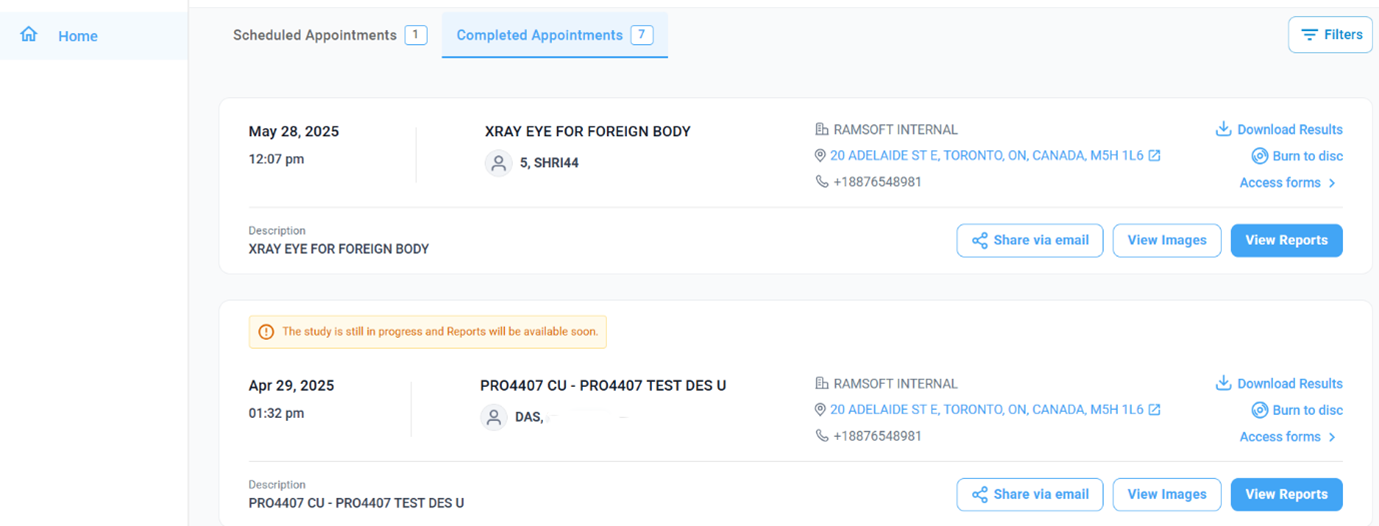View Images for PRO4407 TEST DES U
1379x526 pixels.
click(1166, 494)
